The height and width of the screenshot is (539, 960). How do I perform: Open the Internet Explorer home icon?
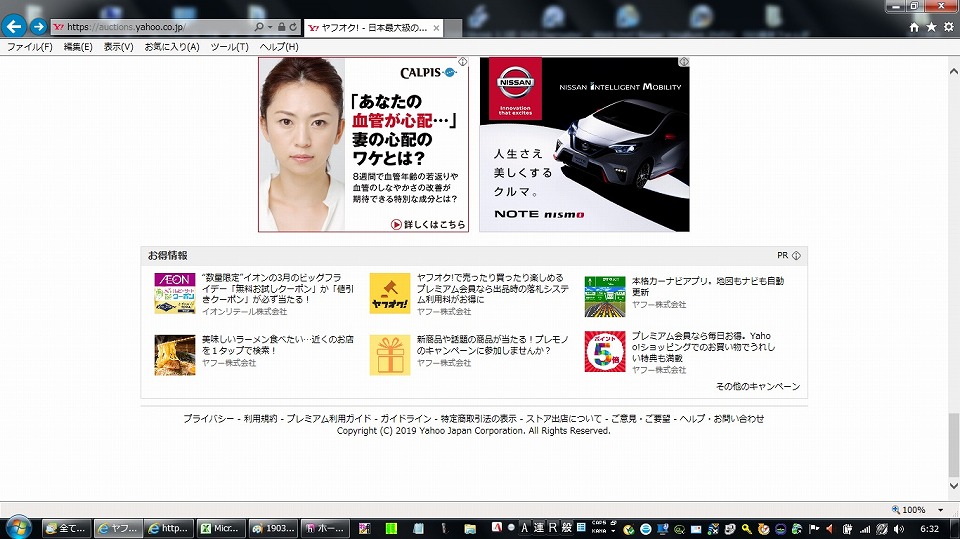click(913, 27)
